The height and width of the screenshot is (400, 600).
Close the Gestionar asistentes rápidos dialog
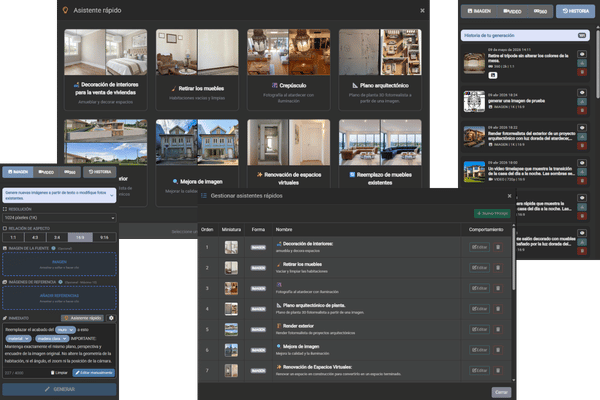point(509,196)
